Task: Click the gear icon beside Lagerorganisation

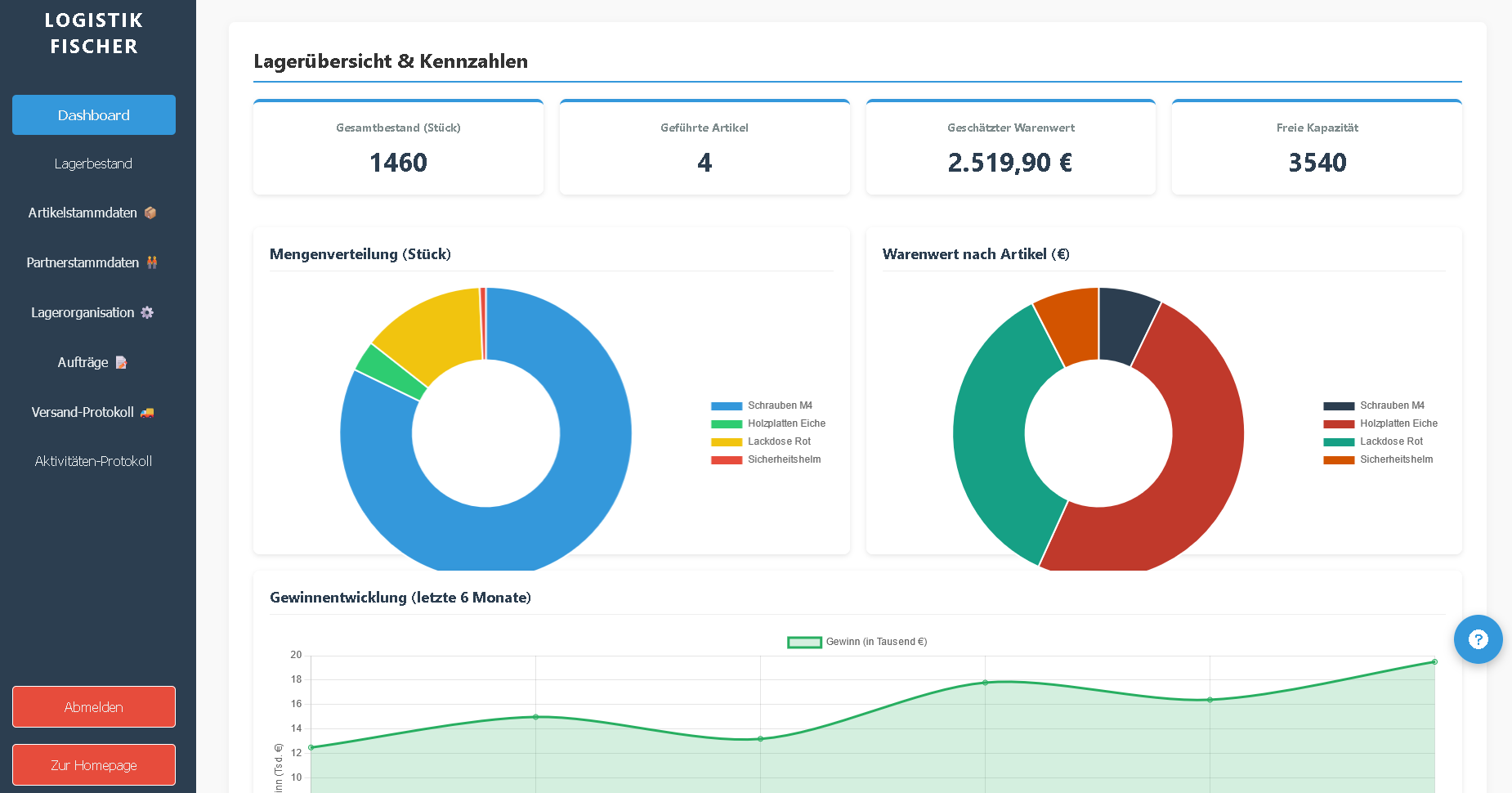Action: click(x=147, y=312)
